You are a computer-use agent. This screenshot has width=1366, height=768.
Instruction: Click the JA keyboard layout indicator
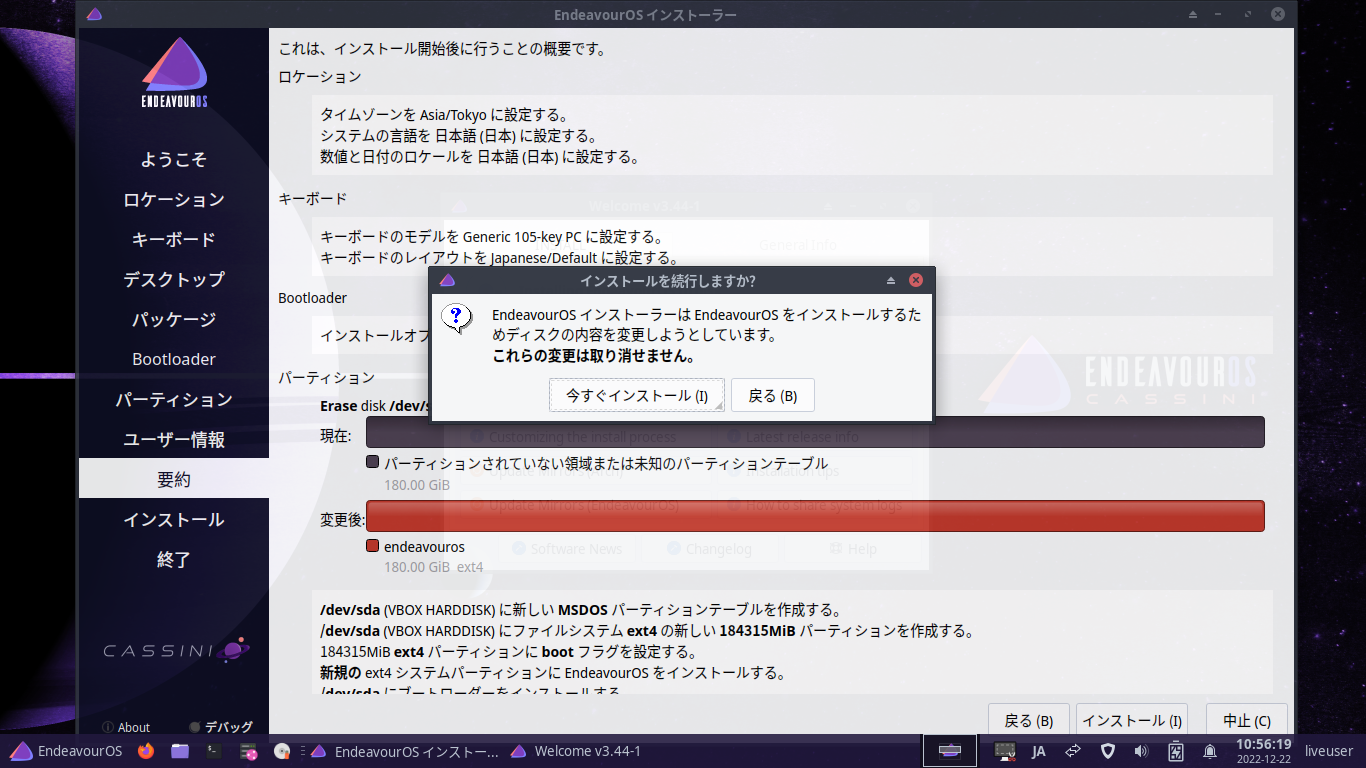tap(1039, 751)
